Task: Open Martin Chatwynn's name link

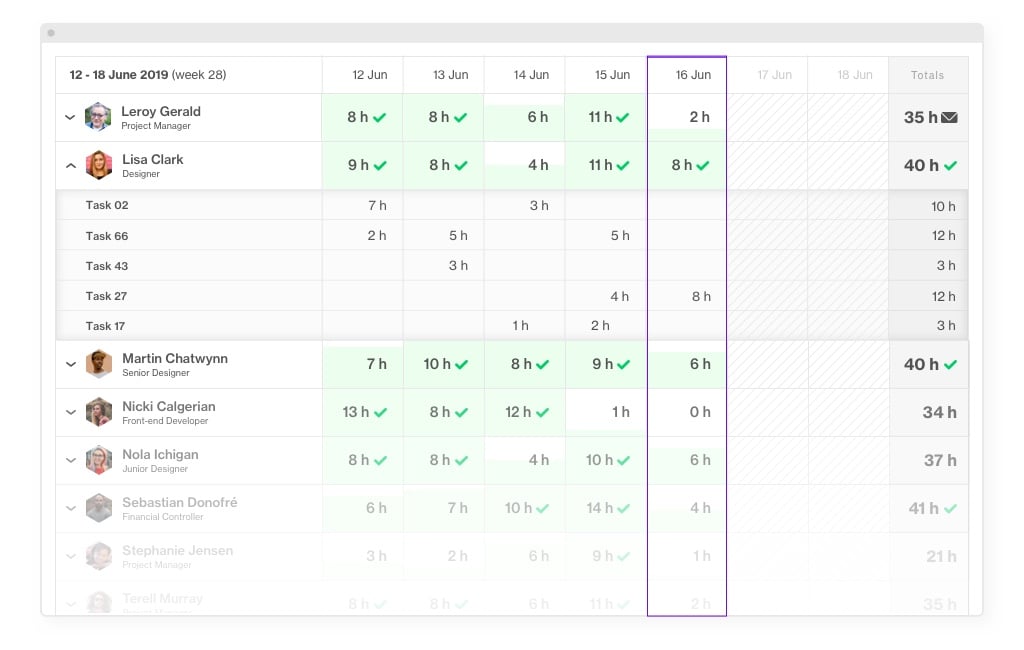Action: click(x=175, y=359)
